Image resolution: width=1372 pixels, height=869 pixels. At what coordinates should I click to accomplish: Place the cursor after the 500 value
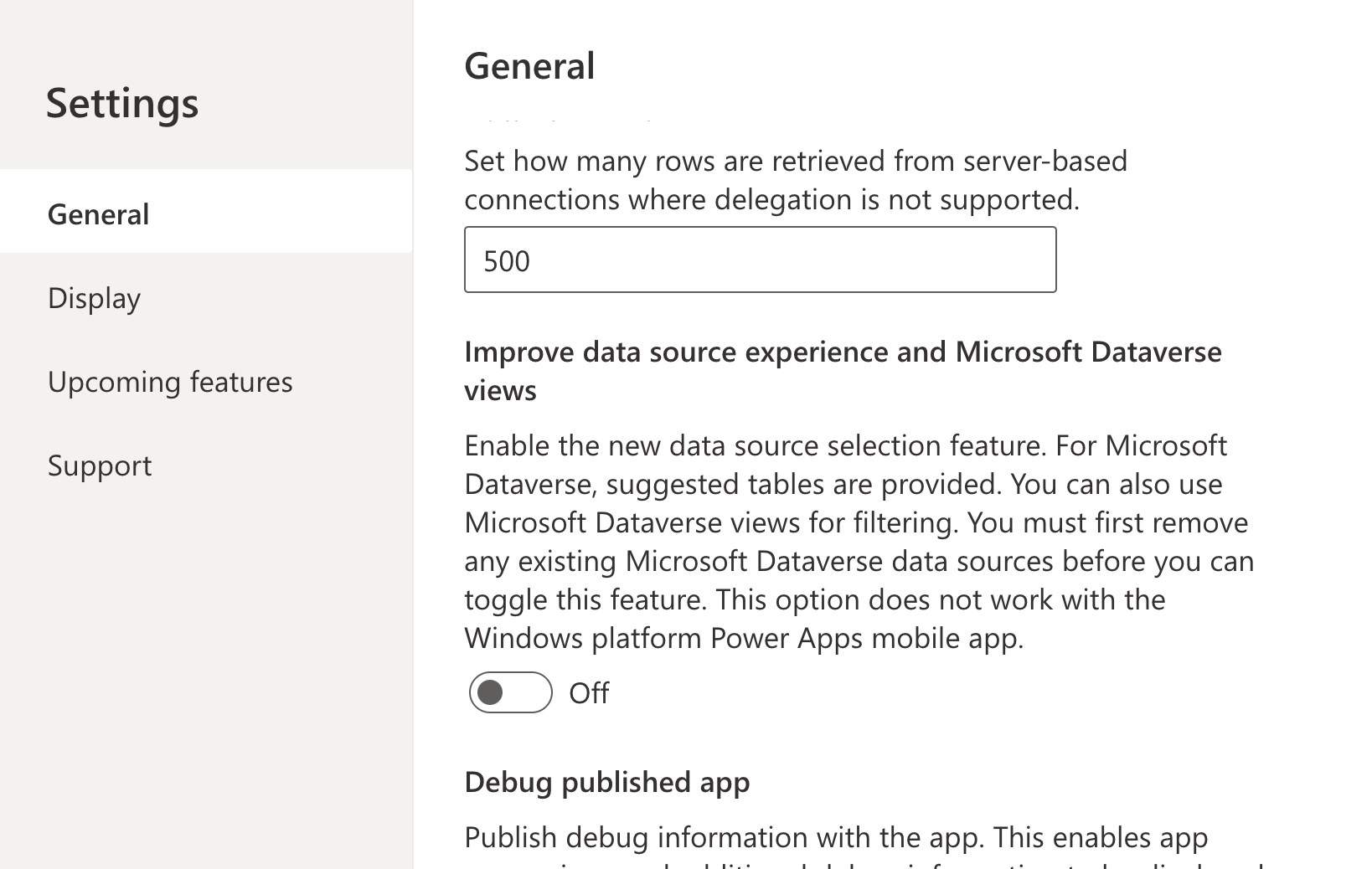pos(533,260)
